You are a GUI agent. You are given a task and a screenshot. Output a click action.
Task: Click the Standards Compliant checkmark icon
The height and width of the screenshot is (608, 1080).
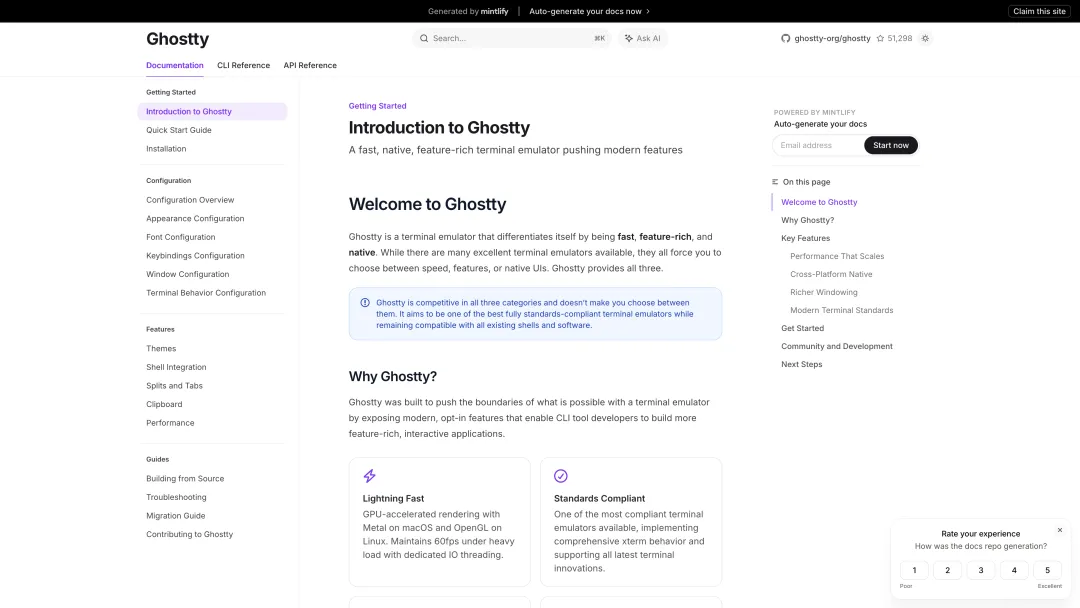click(x=561, y=476)
